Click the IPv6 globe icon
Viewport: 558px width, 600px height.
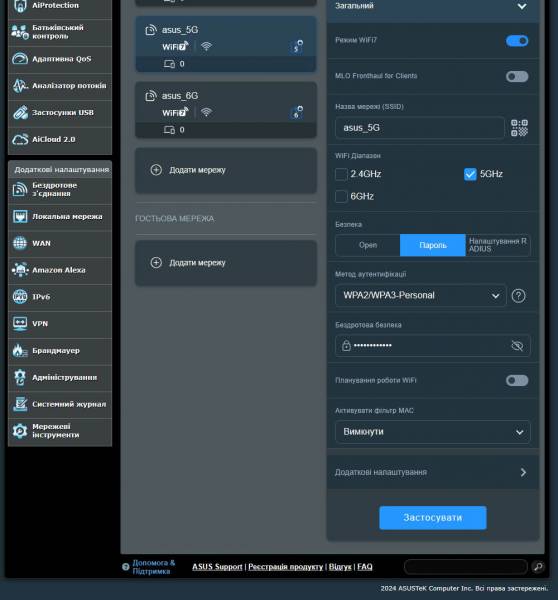pyautogui.click(x=20, y=297)
